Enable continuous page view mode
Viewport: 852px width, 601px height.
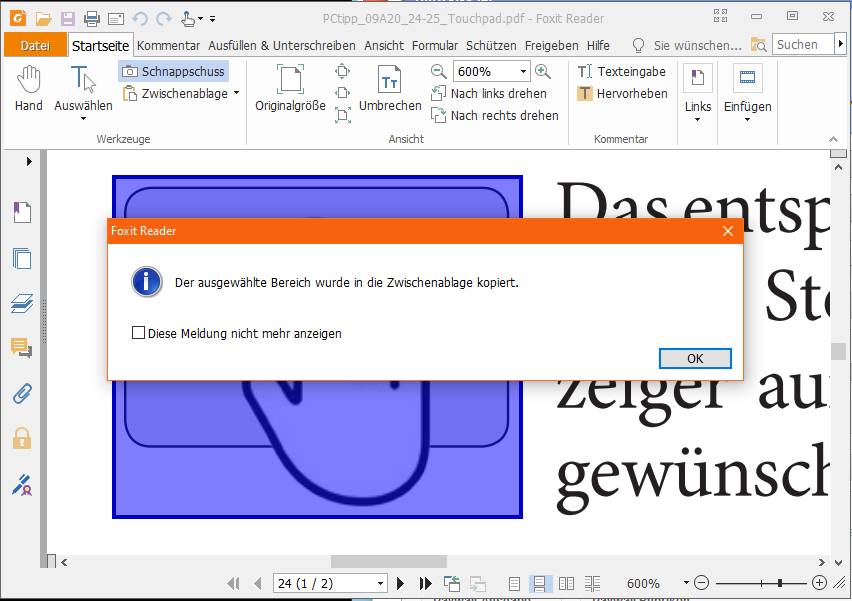click(x=539, y=584)
